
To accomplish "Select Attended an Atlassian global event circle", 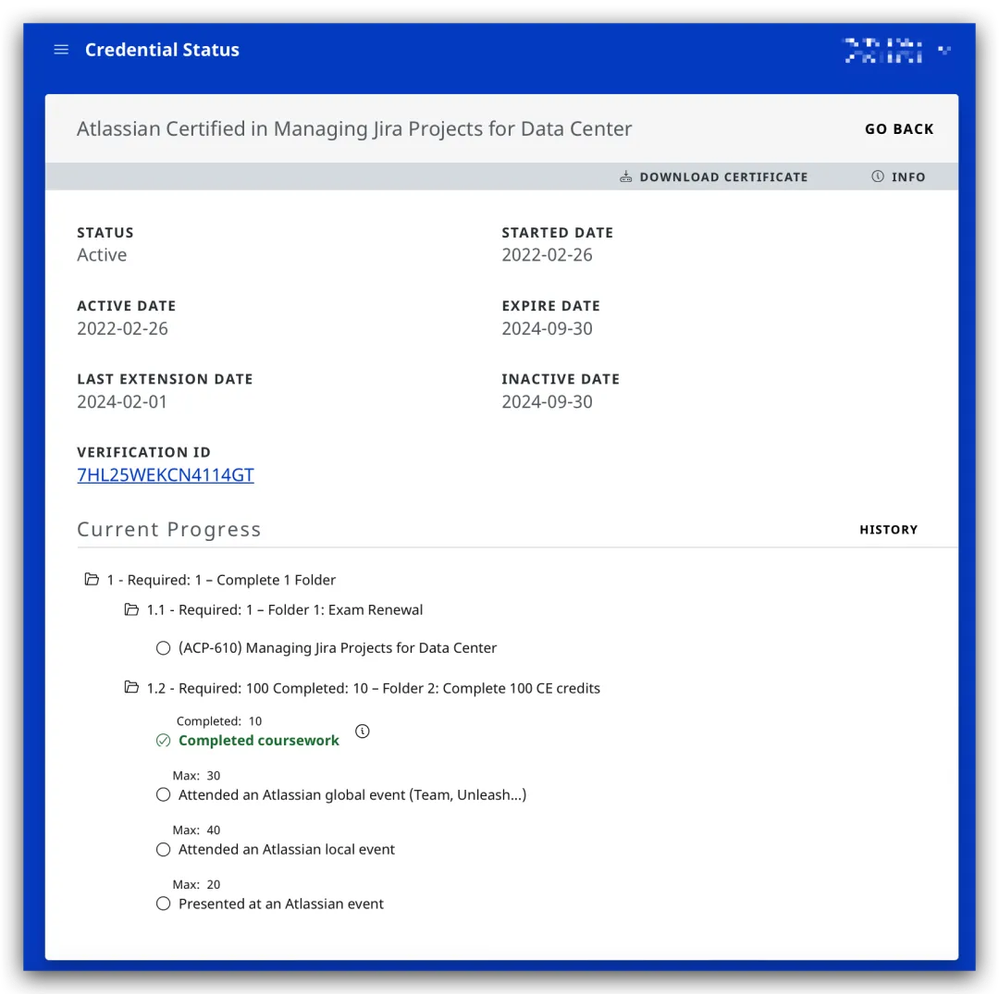I will point(163,795).
